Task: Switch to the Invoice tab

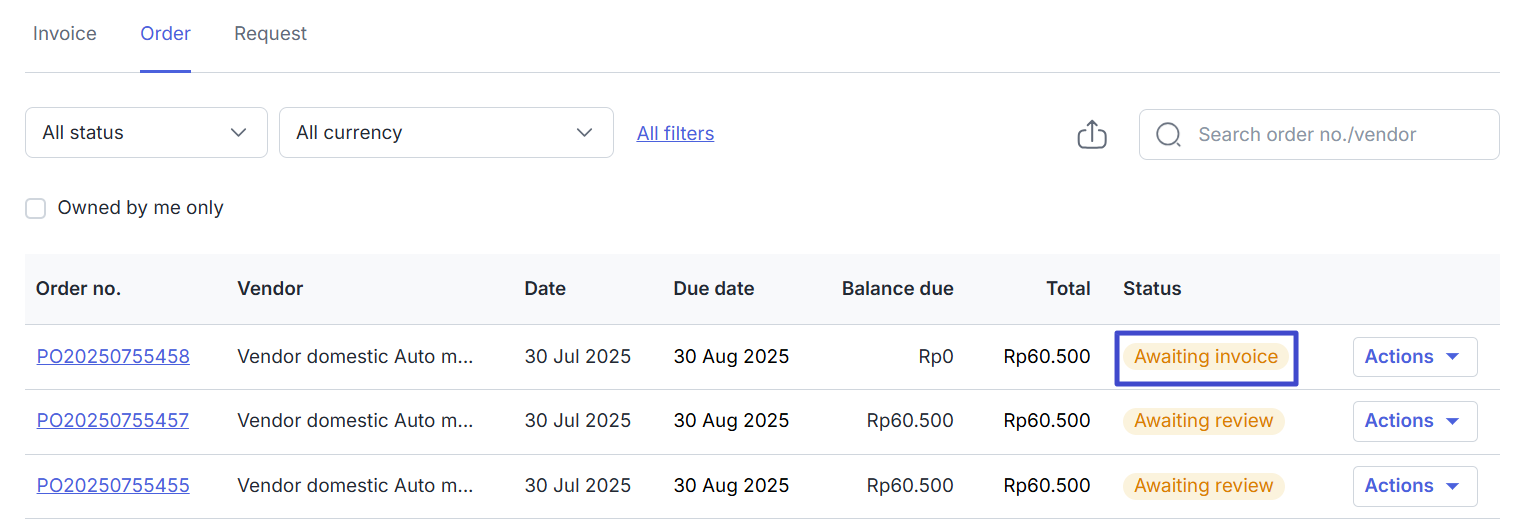Action: pyautogui.click(x=65, y=34)
